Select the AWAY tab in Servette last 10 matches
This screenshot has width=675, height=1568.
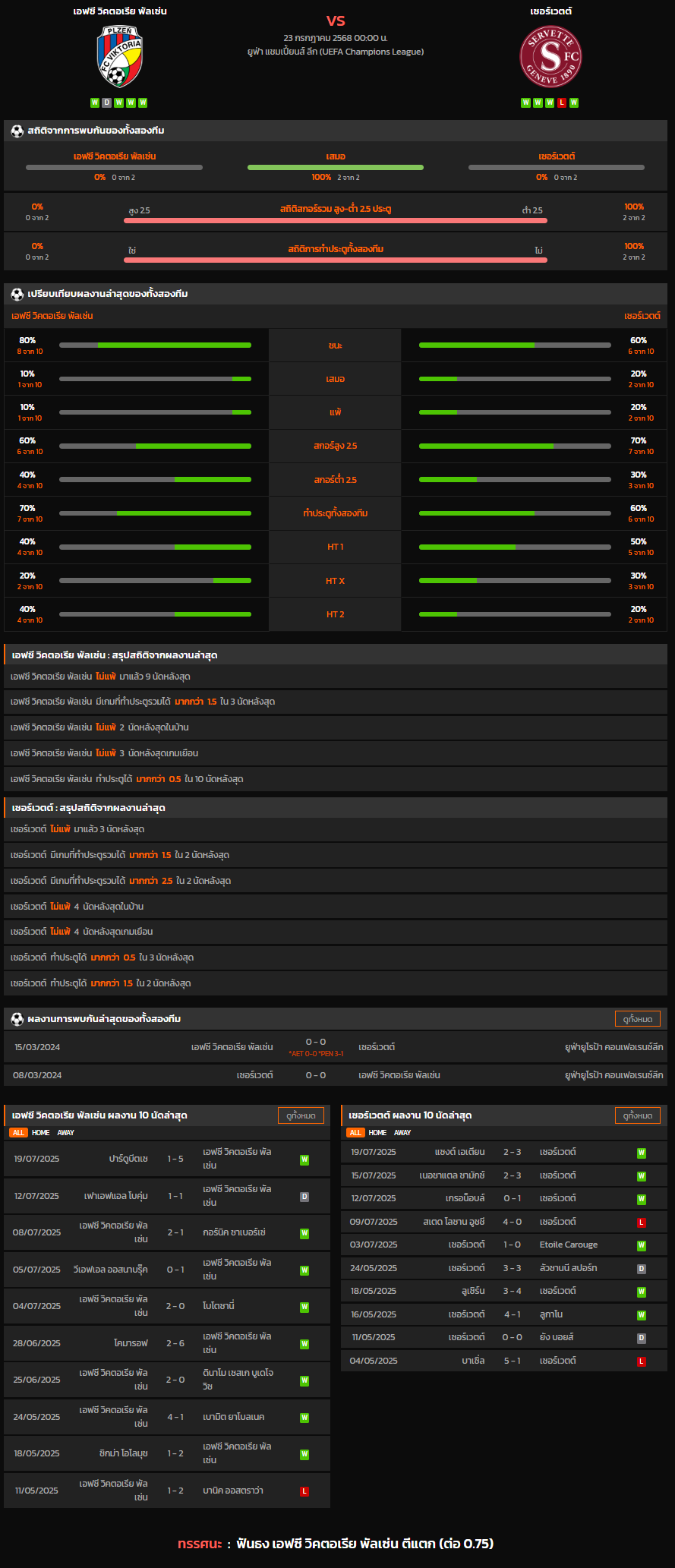[x=402, y=1132]
